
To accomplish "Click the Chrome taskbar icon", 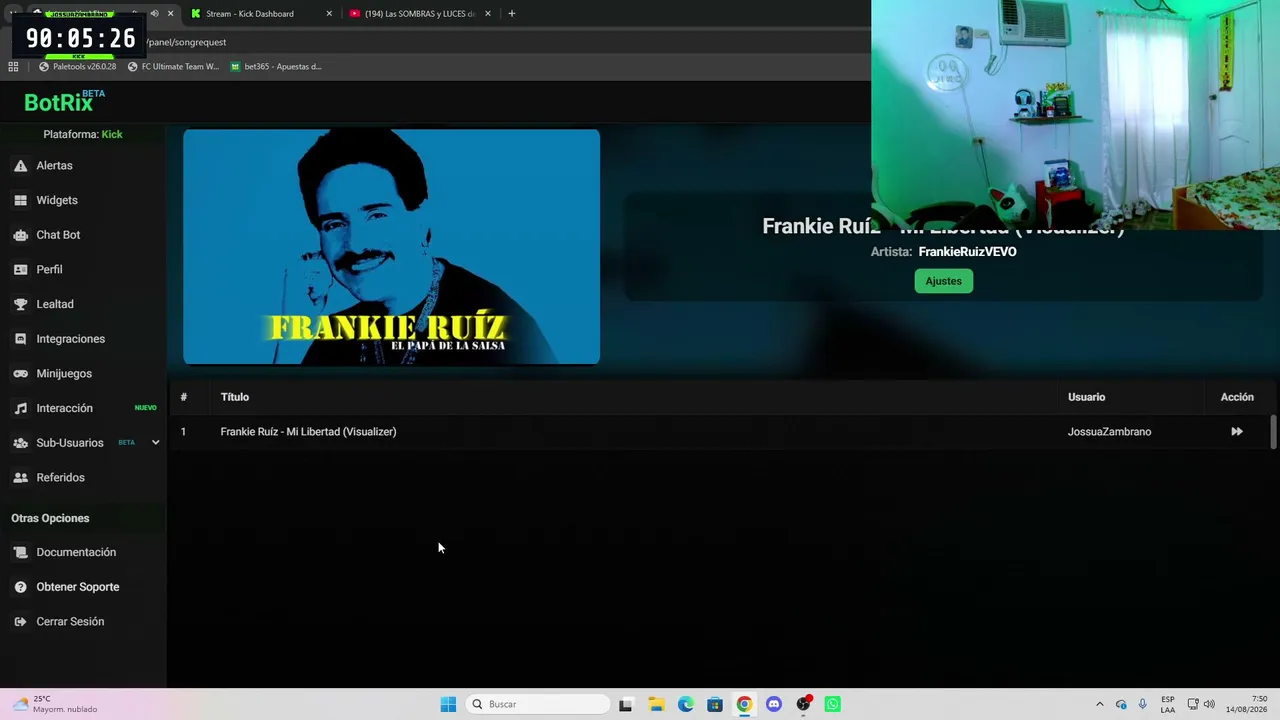I will click(x=744, y=705).
